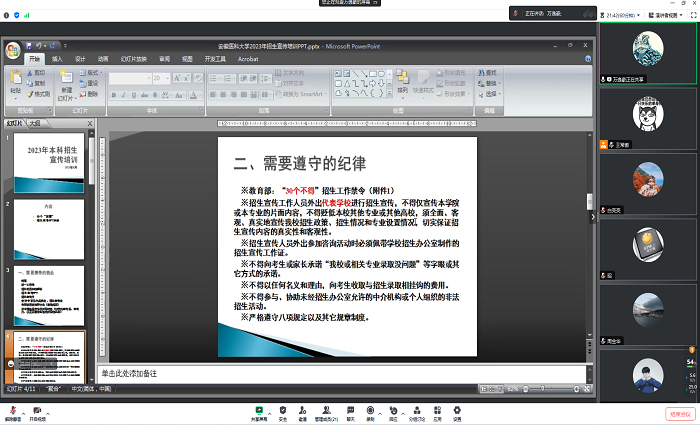Unmute microphone in the meeting toolbar
Viewport: 700px width, 425px height.
click(11, 410)
